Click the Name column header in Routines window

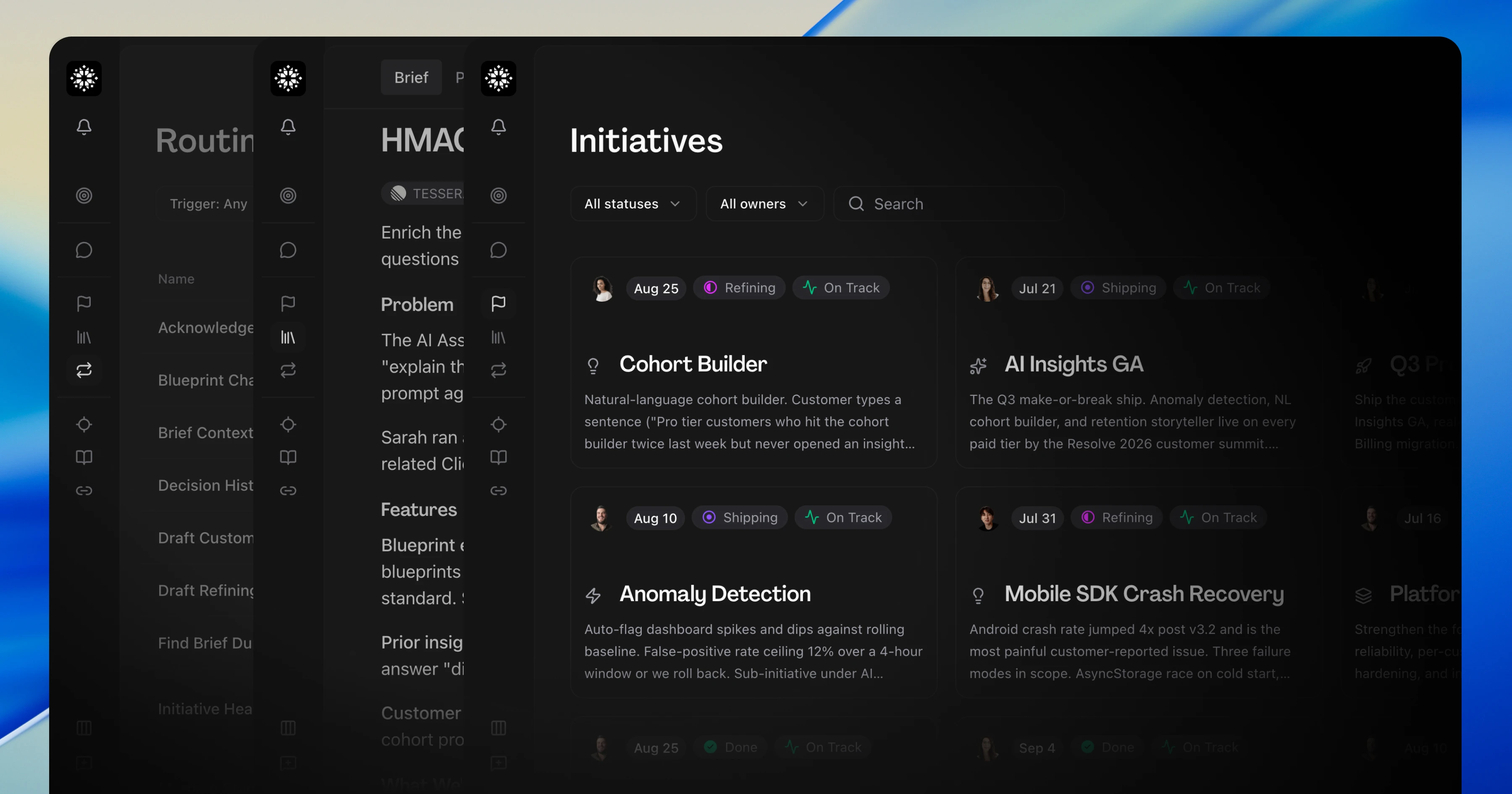coord(176,279)
